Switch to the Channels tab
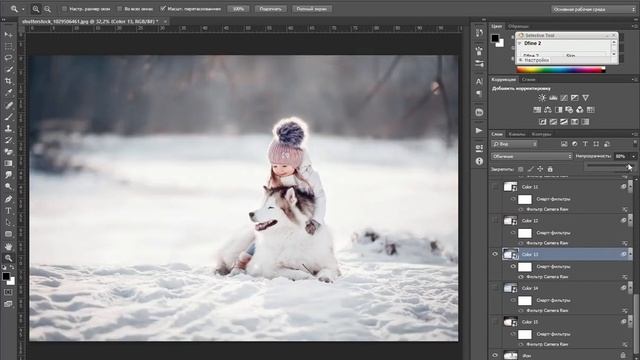The image size is (640, 360). pos(517,134)
